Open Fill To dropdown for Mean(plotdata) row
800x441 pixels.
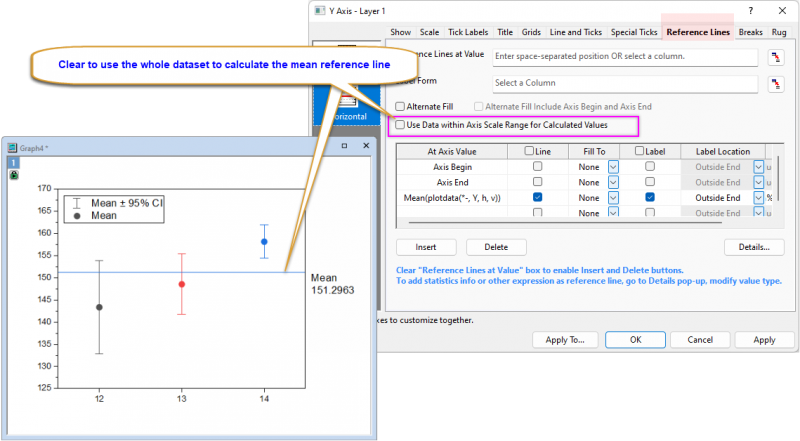[x=613, y=198]
